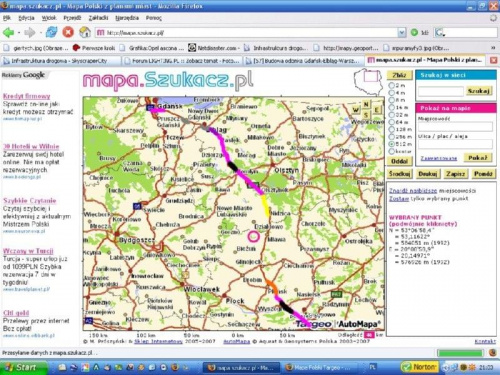Click the green page loading progress bar
Image resolution: width=500 pixels, height=375 pixels.
(460, 353)
